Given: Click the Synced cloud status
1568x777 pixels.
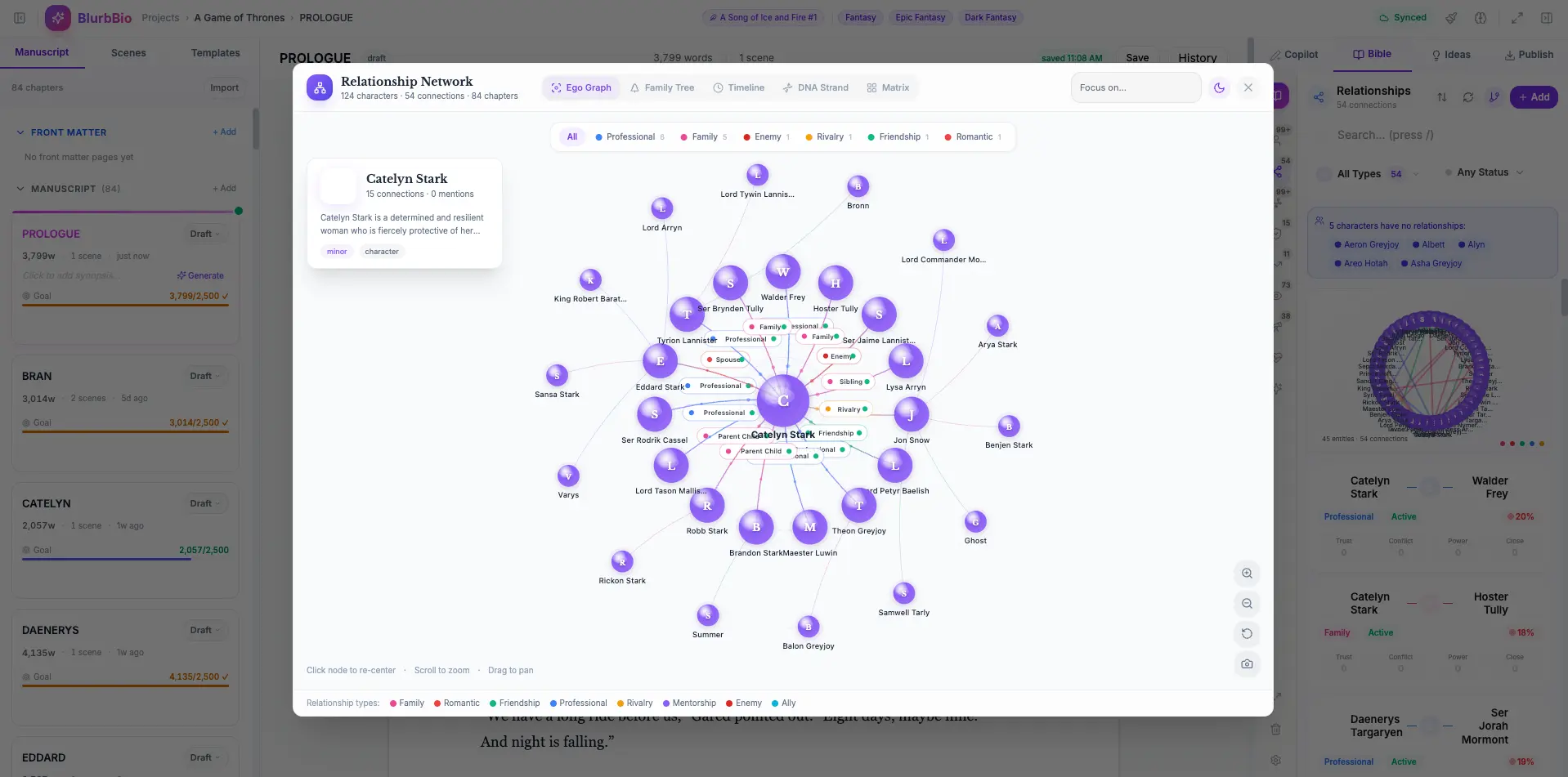Looking at the screenshot, I should tap(1402, 17).
